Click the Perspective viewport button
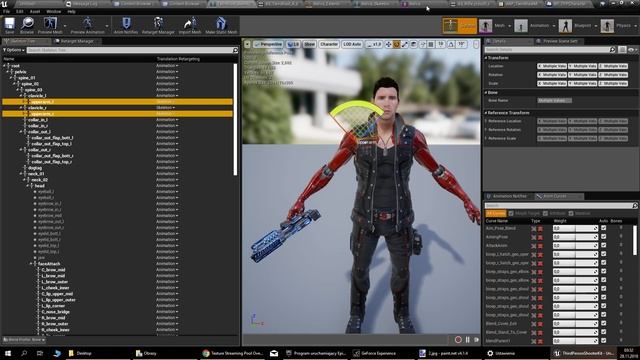This screenshot has height=360, width=640. [x=268, y=44]
